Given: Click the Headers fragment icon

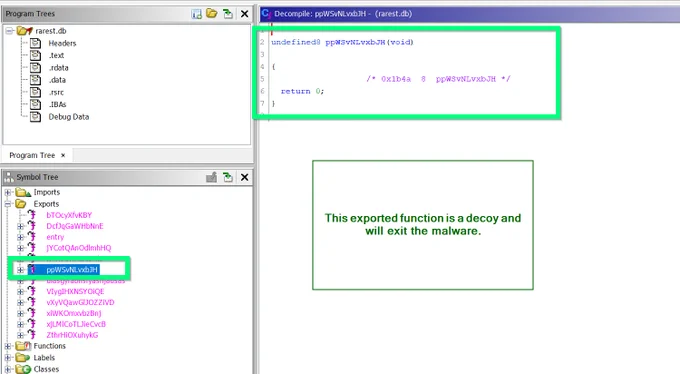Looking at the screenshot, I should (36, 43).
